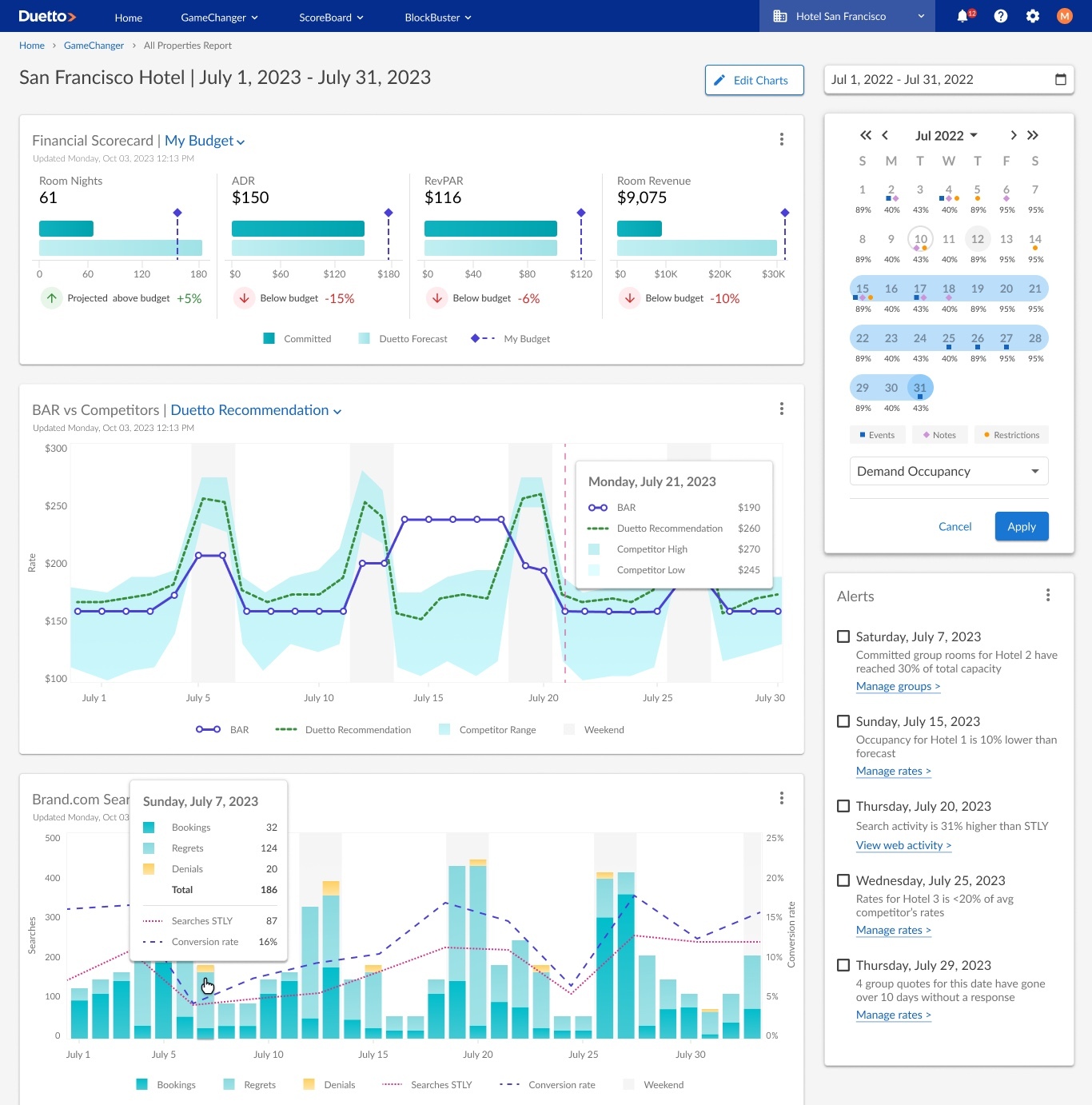This screenshot has width=1092, height=1105.
Task: Check the Saturday, July 7 alert checkbox
Action: tap(843, 636)
